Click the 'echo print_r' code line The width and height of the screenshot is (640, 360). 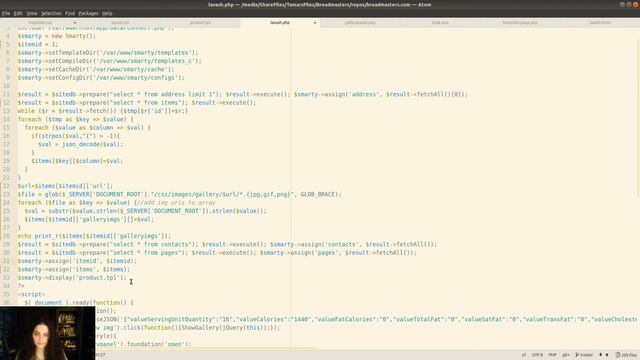coord(94,236)
